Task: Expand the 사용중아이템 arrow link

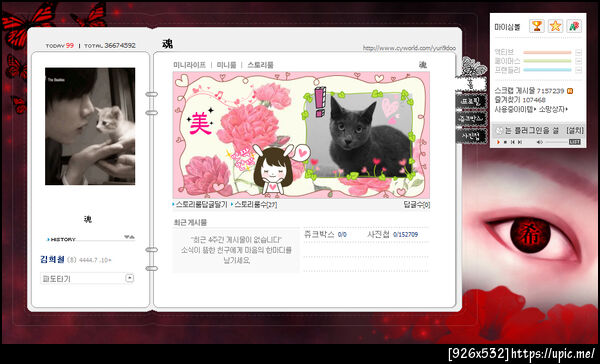Action: click(515, 109)
